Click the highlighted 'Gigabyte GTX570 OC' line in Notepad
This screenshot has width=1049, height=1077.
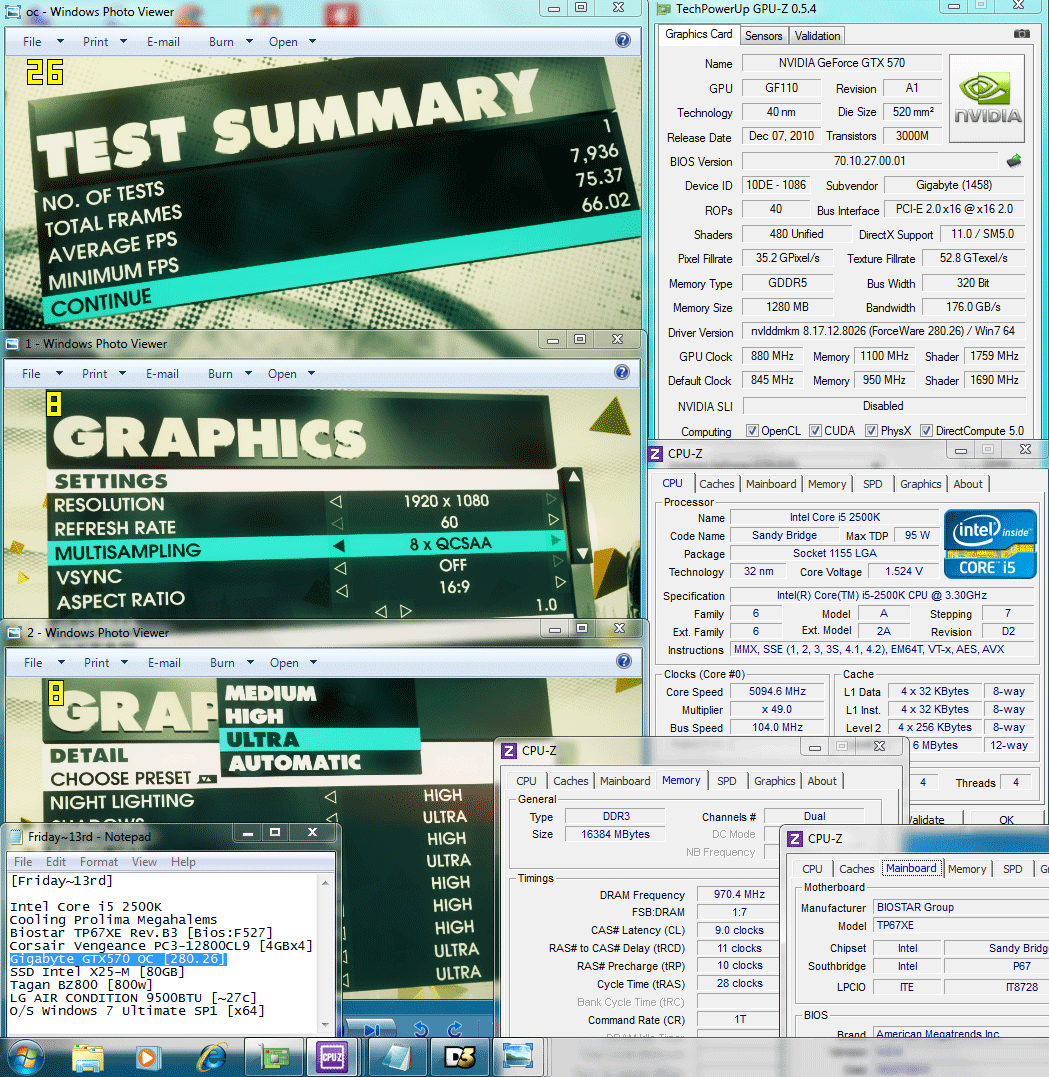point(117,958)
